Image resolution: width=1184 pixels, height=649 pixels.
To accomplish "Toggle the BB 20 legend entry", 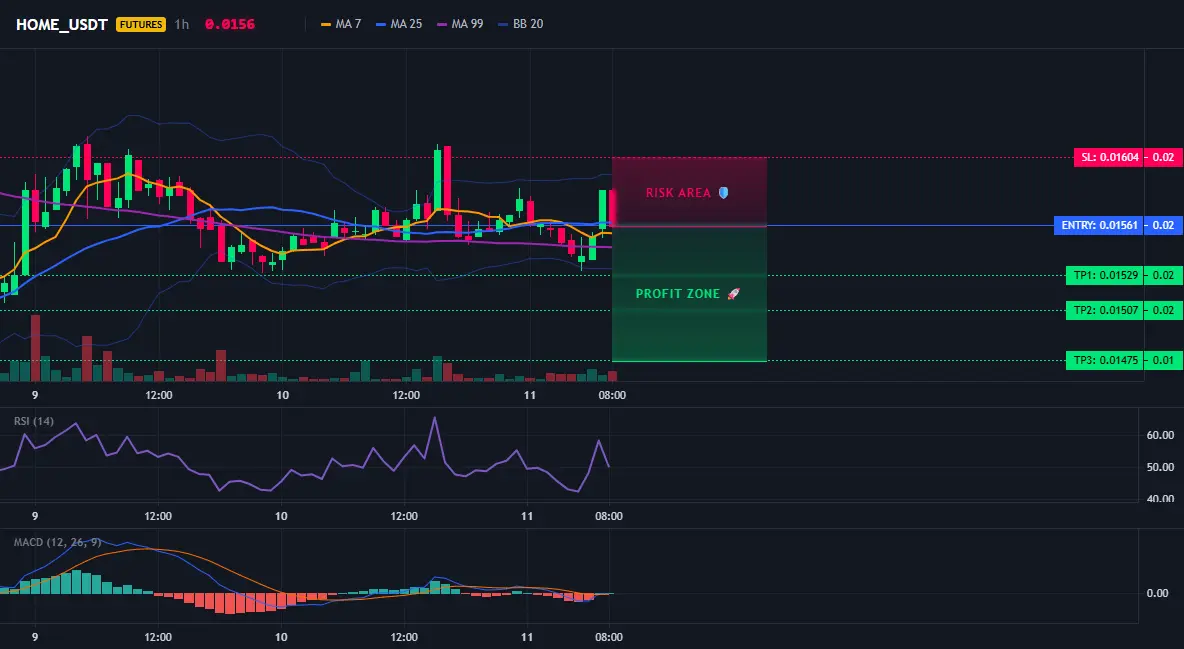I will [520, 24].
